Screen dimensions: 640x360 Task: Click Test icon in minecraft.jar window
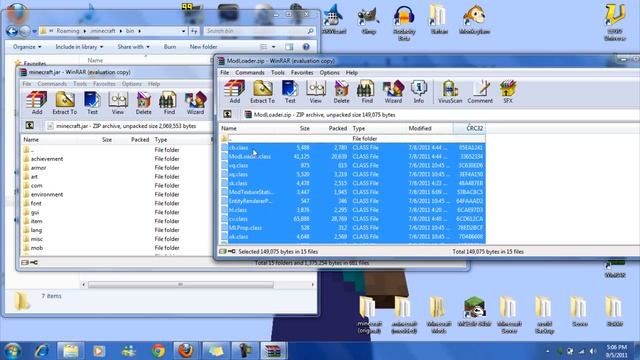click(x=92, y=102)
